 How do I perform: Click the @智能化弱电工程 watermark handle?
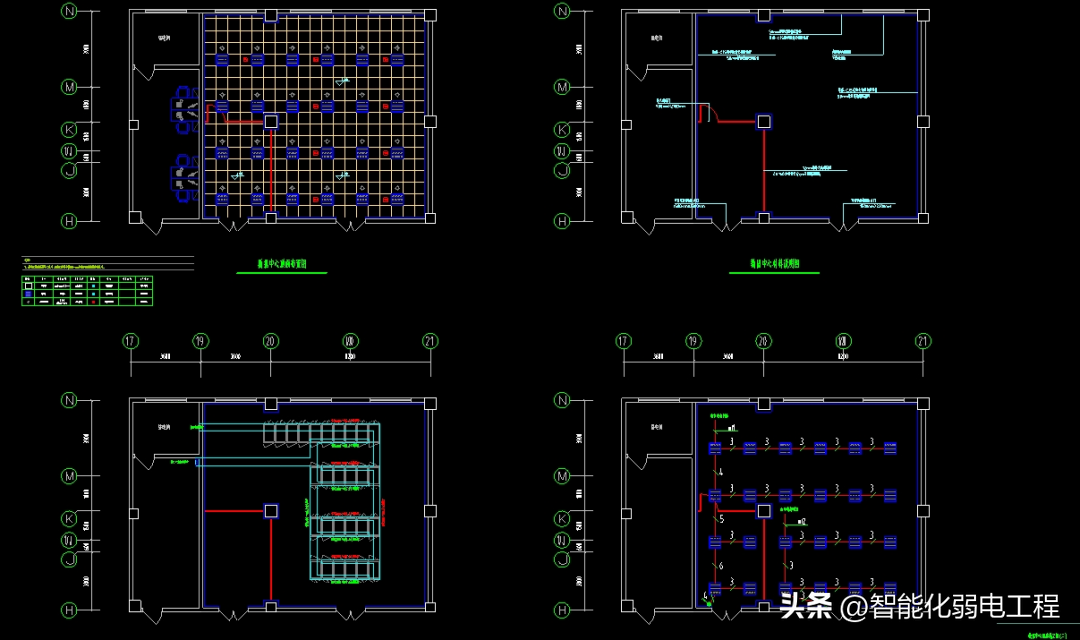tap(950, 606)
